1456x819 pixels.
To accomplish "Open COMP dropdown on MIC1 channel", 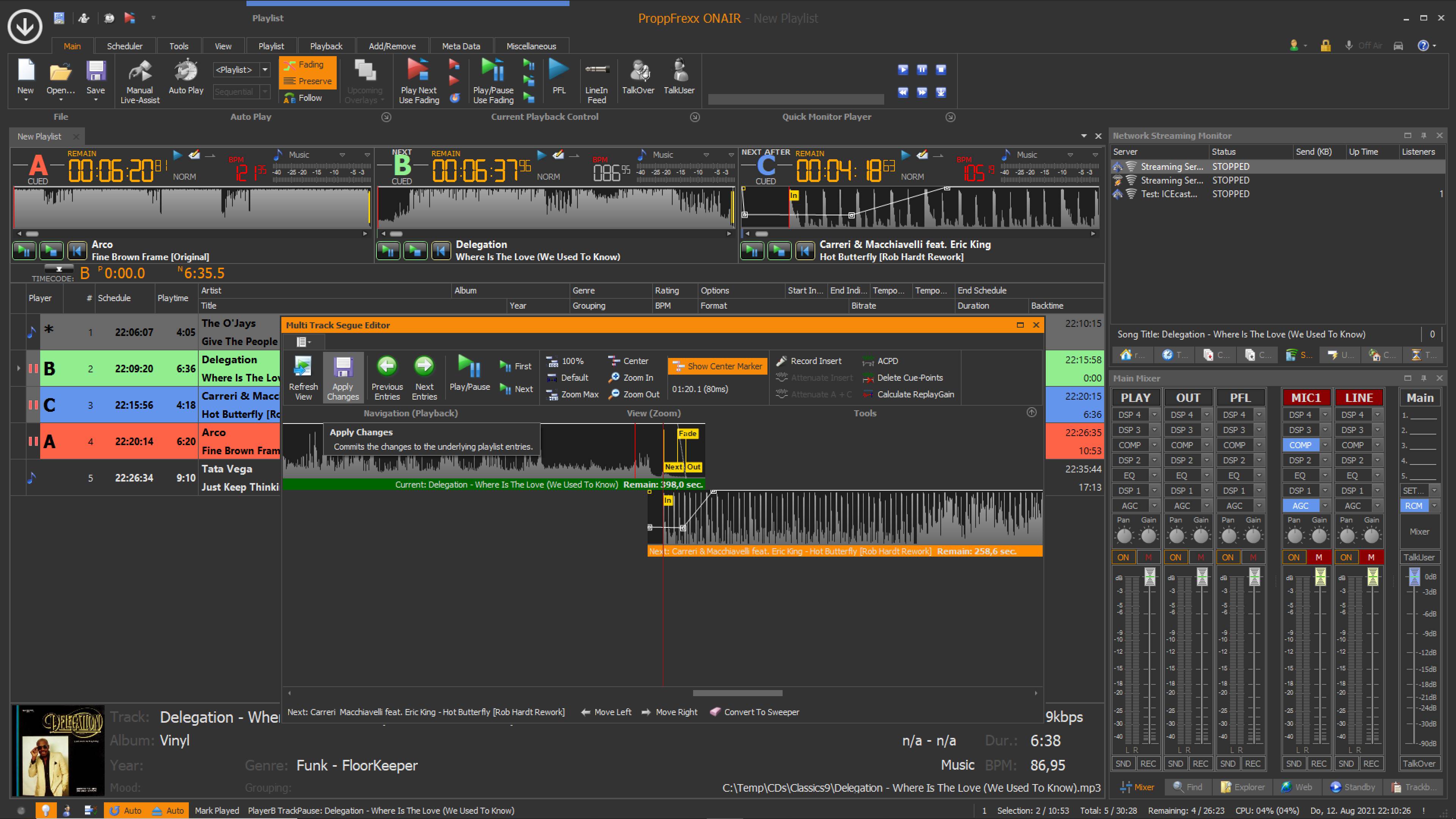I will tap(1325, 445).
